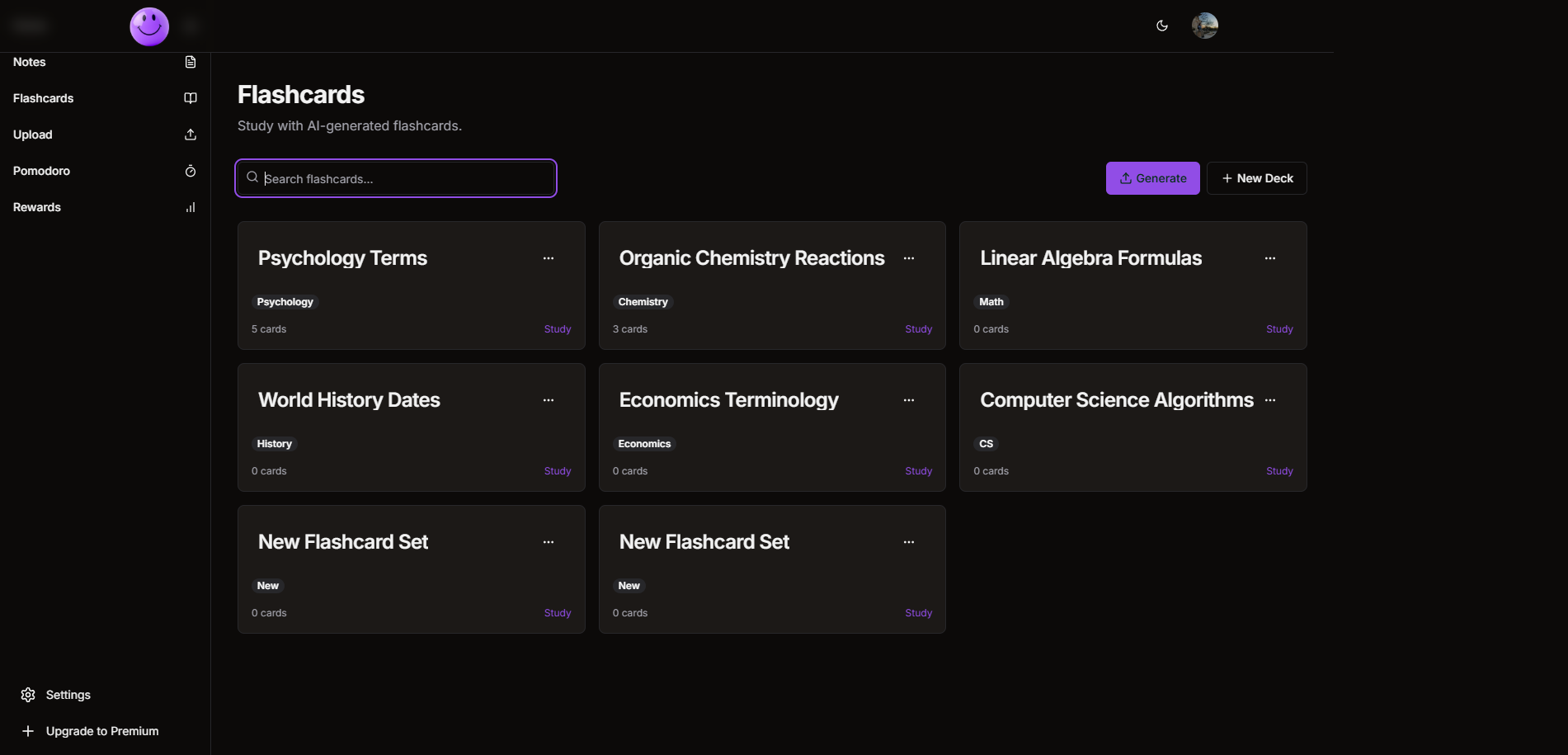Open the user profile avatar
The height and width of the screenshot is (755, 1568).
coord(1204,26)
